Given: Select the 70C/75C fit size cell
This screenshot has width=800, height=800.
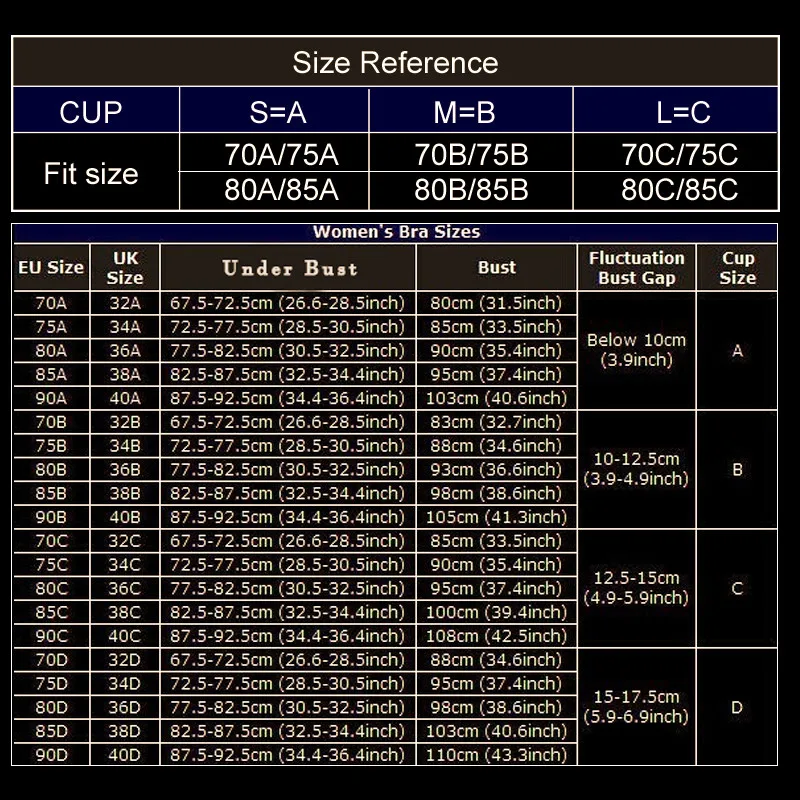Looking at the screenshot, I should [676, 153].
